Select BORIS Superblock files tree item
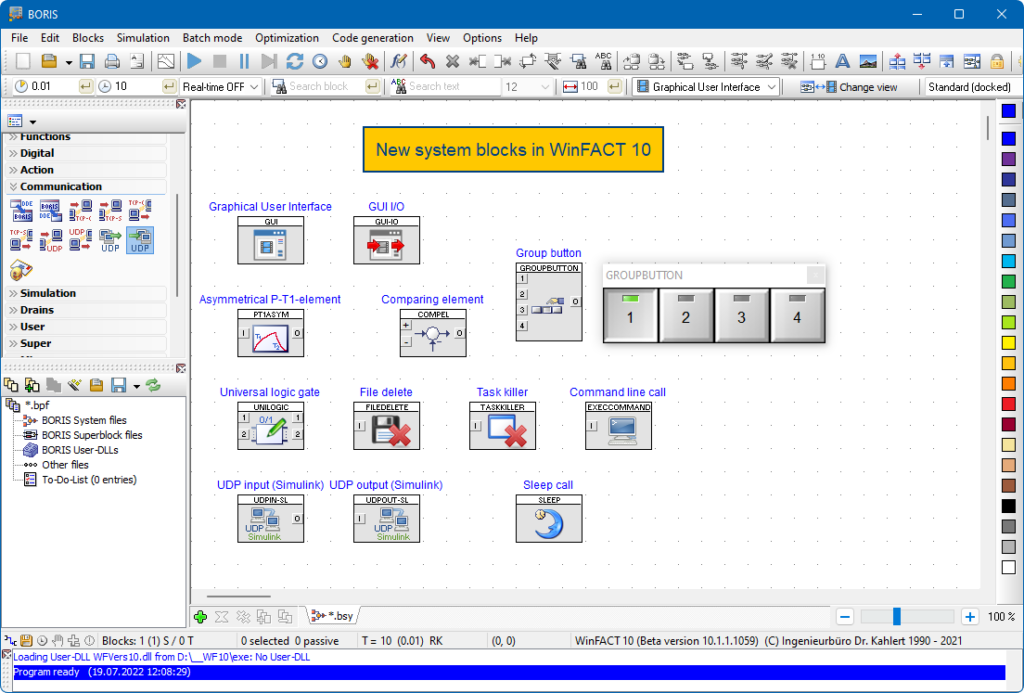Viewport: 1024px width, 693px height. point(91,435)
